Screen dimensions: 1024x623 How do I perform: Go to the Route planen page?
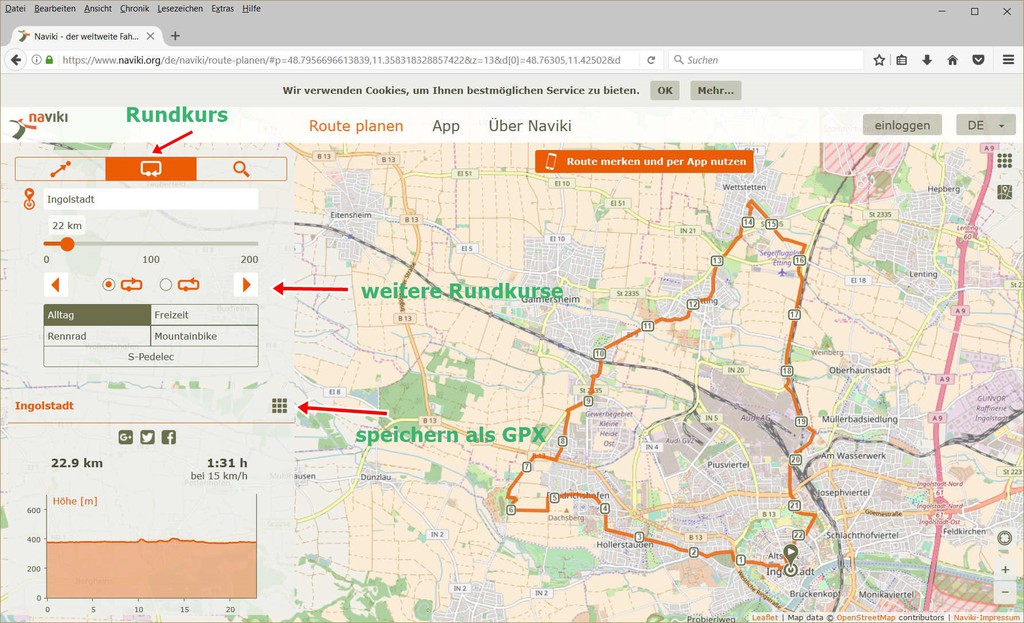click(356, 126)
